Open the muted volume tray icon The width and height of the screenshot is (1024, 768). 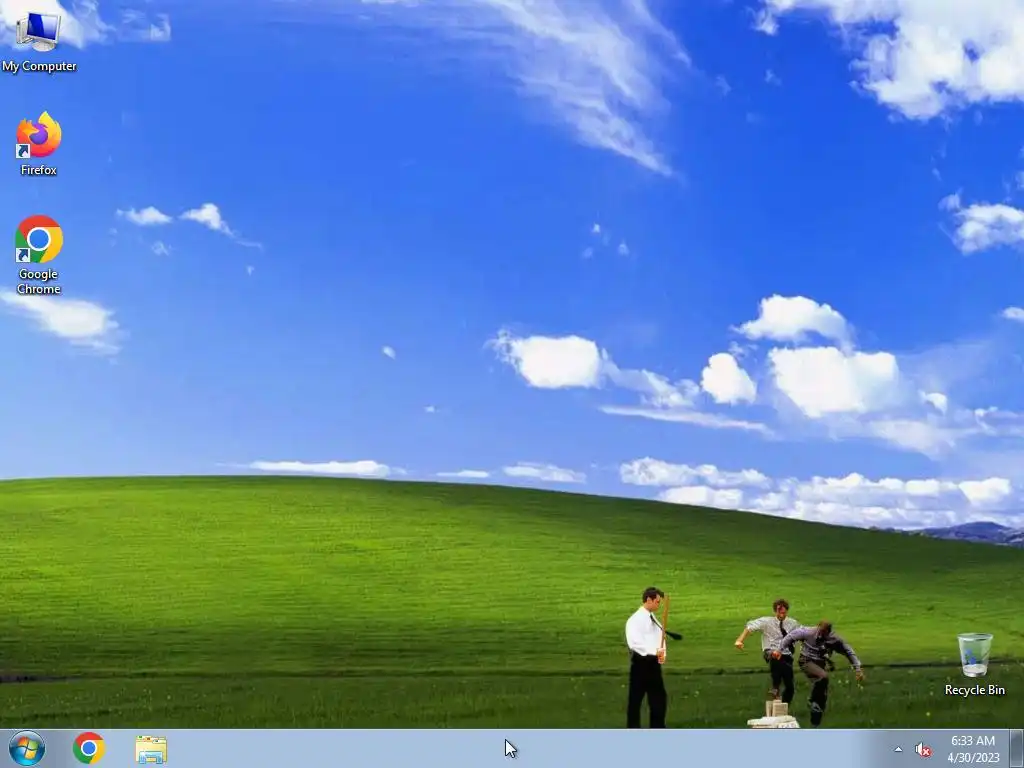tap(923, 749)
